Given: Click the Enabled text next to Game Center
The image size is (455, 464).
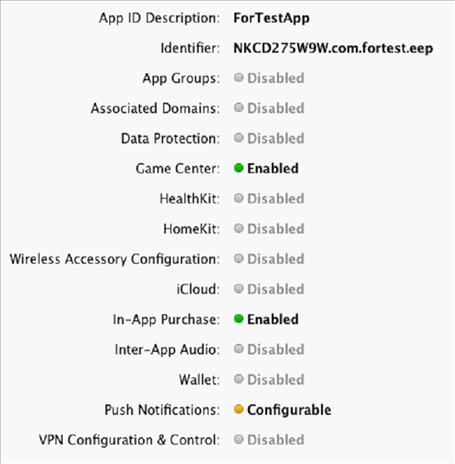Looking at the screenshot, I should click(x=273, y=168).
